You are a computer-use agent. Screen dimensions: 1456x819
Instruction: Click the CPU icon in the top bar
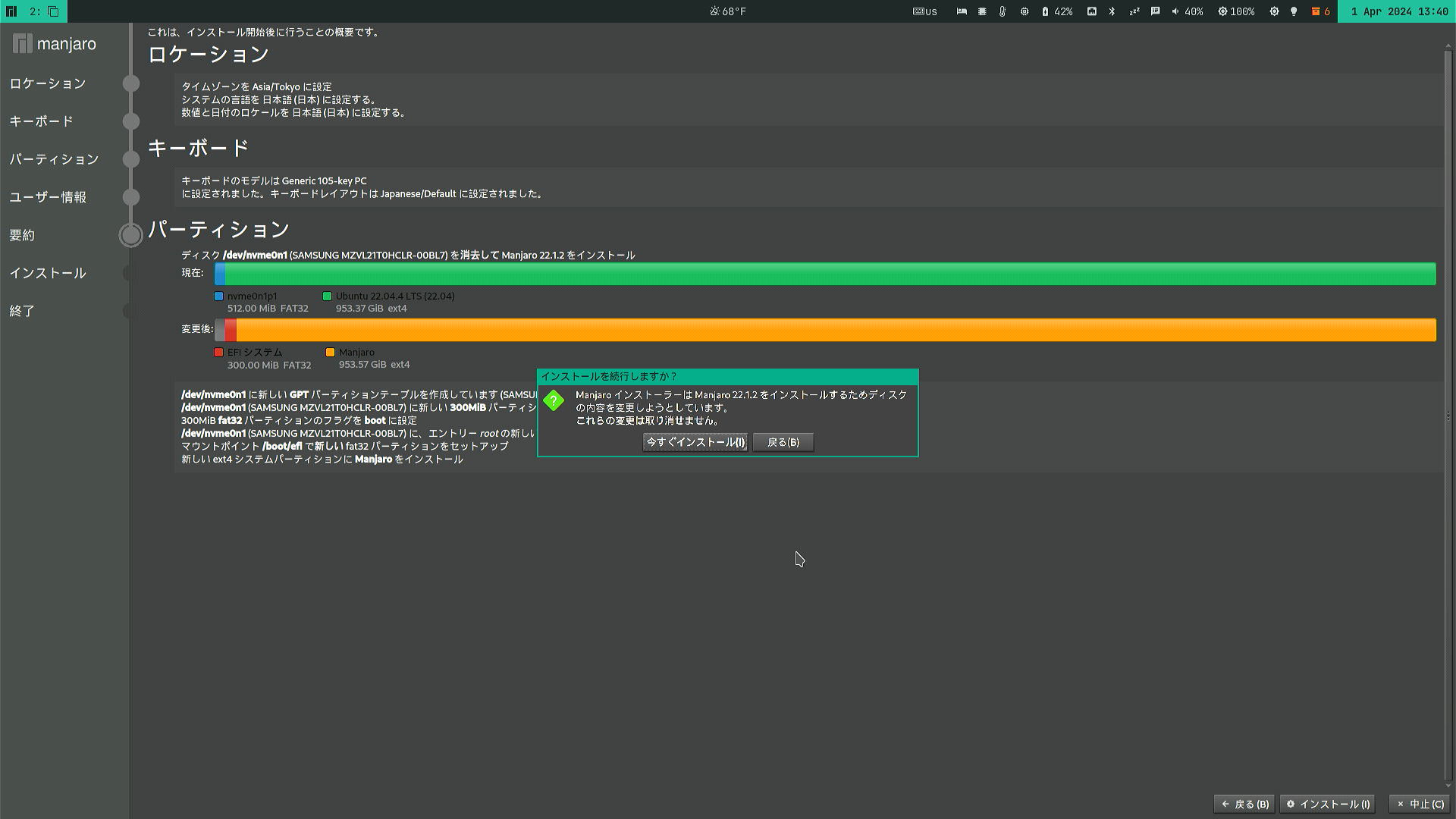point(1025,11)
